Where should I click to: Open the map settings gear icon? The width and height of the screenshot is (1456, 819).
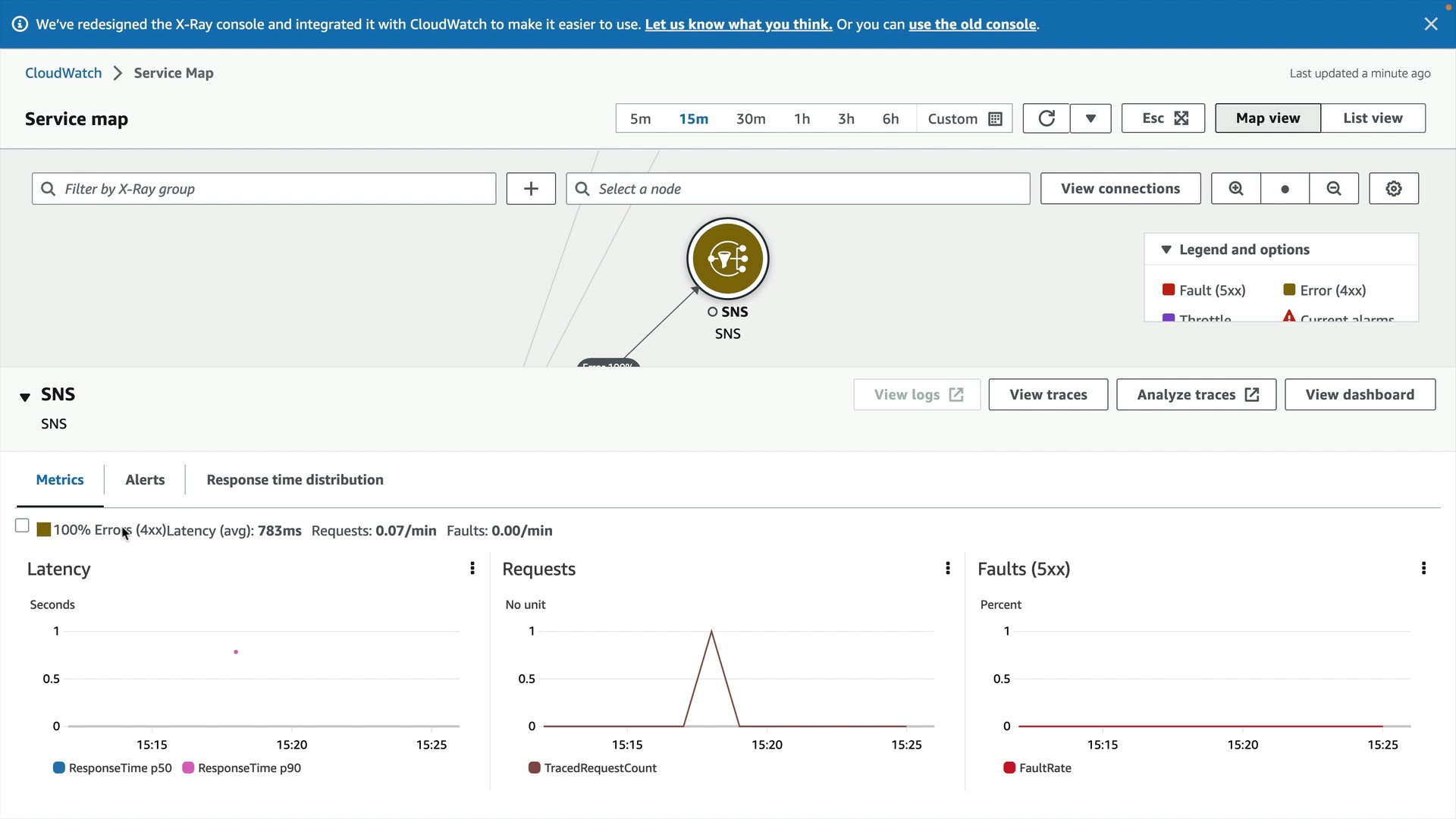[1393, 189]
